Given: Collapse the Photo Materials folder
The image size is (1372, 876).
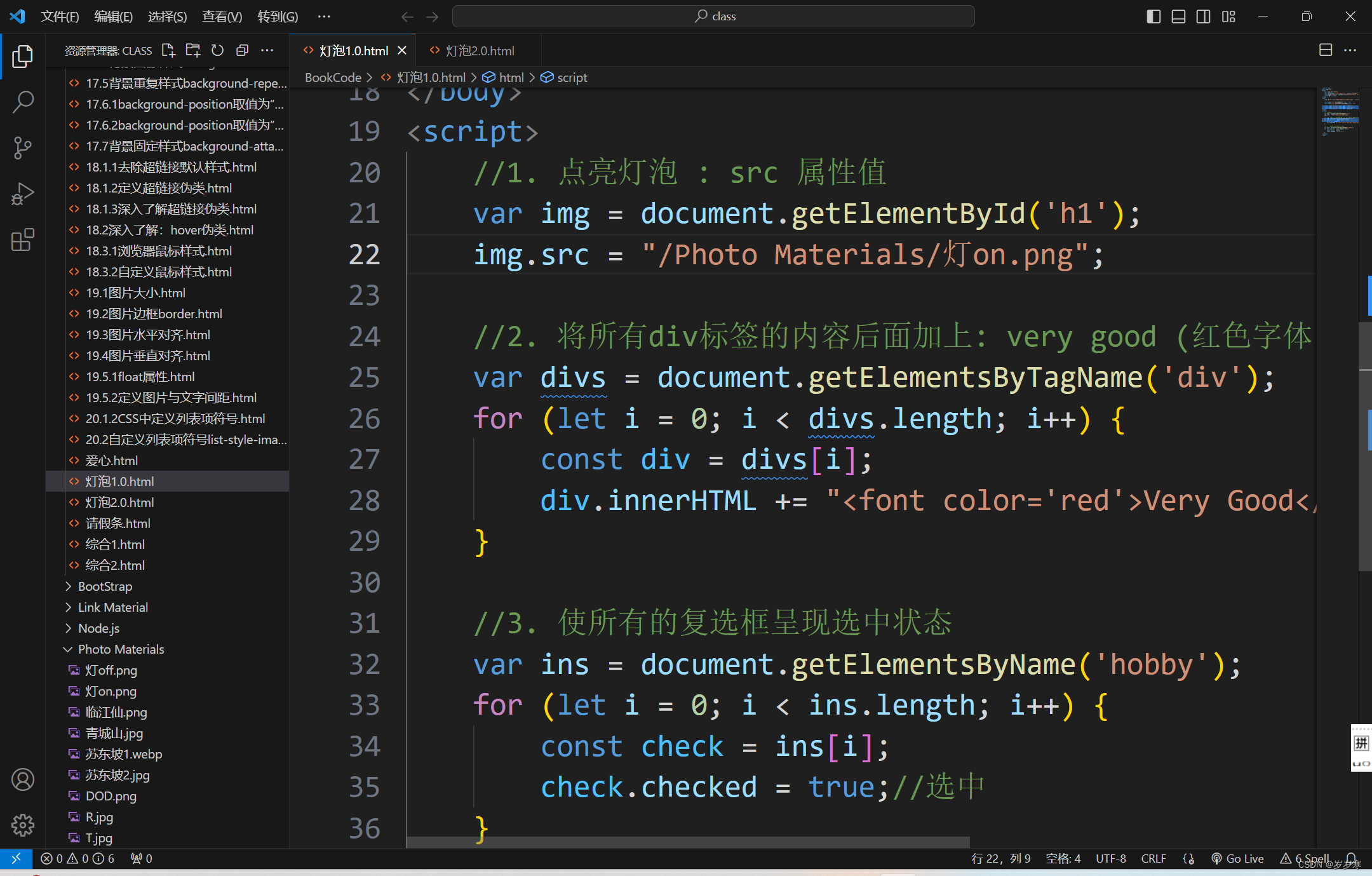Looking at the screenshot, I should [121, 649].
